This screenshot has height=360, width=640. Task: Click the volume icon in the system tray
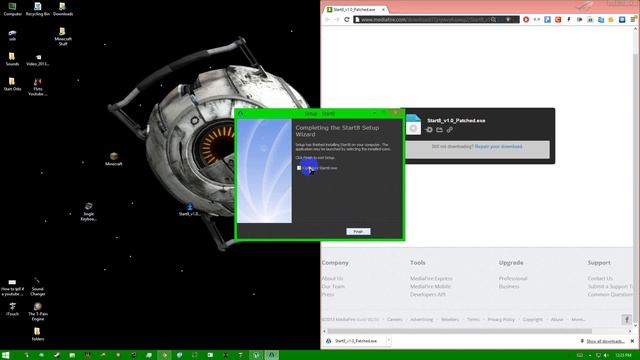tap(606, 356)
